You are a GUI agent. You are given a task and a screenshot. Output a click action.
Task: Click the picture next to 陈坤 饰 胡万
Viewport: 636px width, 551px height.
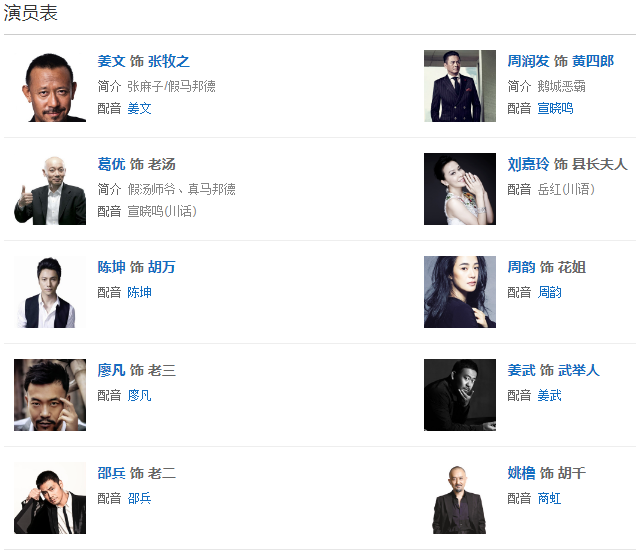pyautogui.click(x=50, y=292)
